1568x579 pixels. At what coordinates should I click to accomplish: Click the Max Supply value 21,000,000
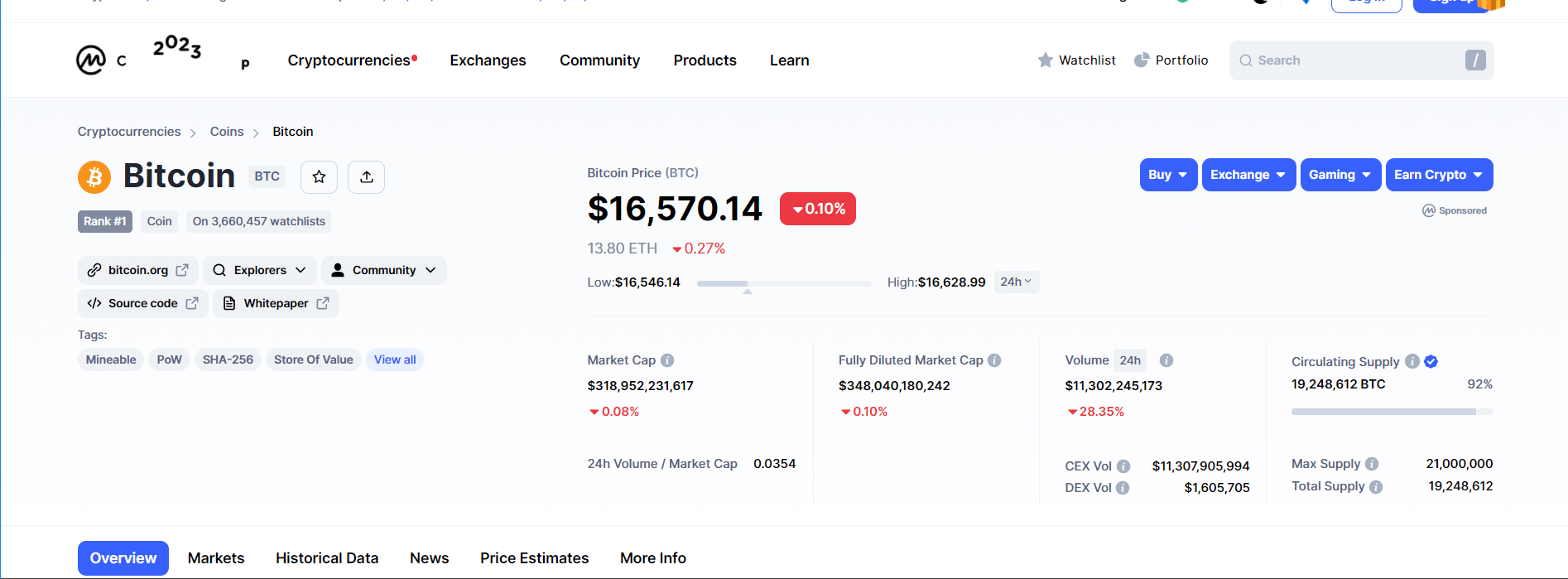(x=1460, y=464)
